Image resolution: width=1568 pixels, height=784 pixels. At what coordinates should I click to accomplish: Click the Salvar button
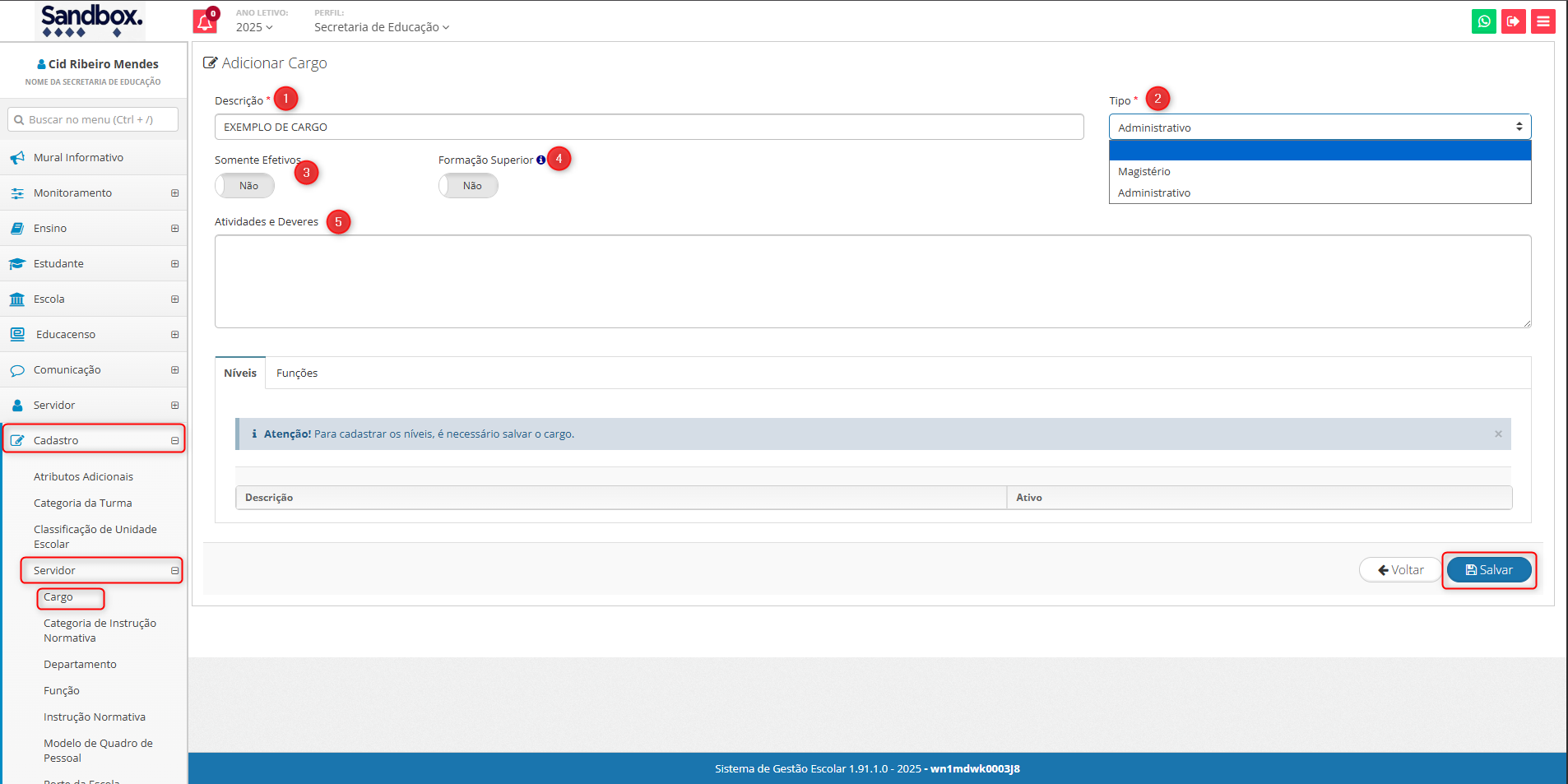(x=1488, y=570)
